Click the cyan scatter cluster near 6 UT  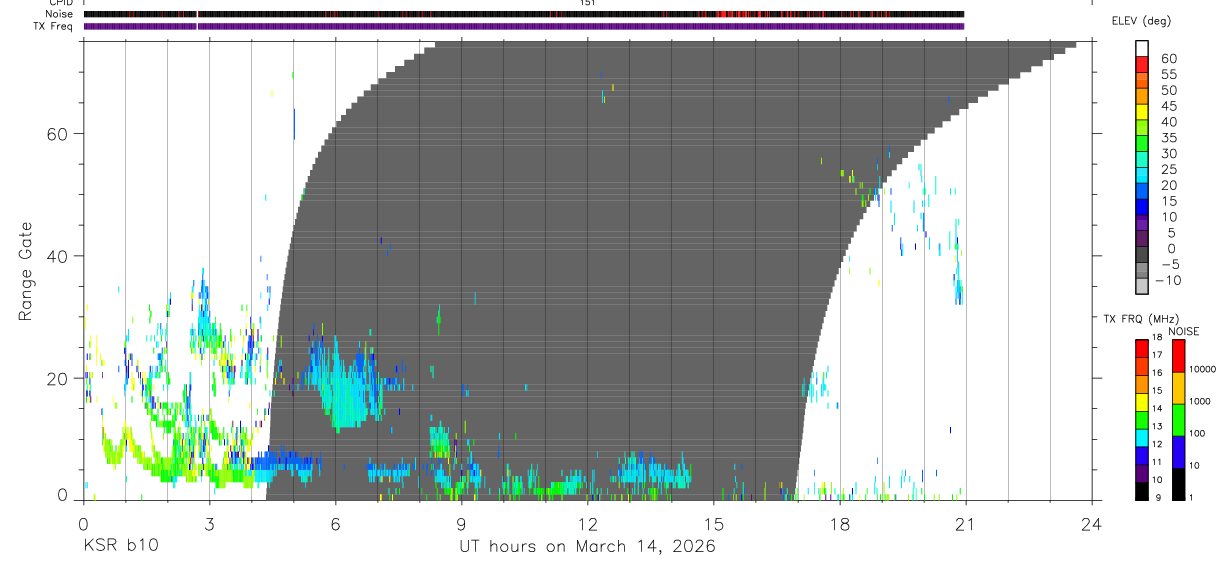point(345,385)
